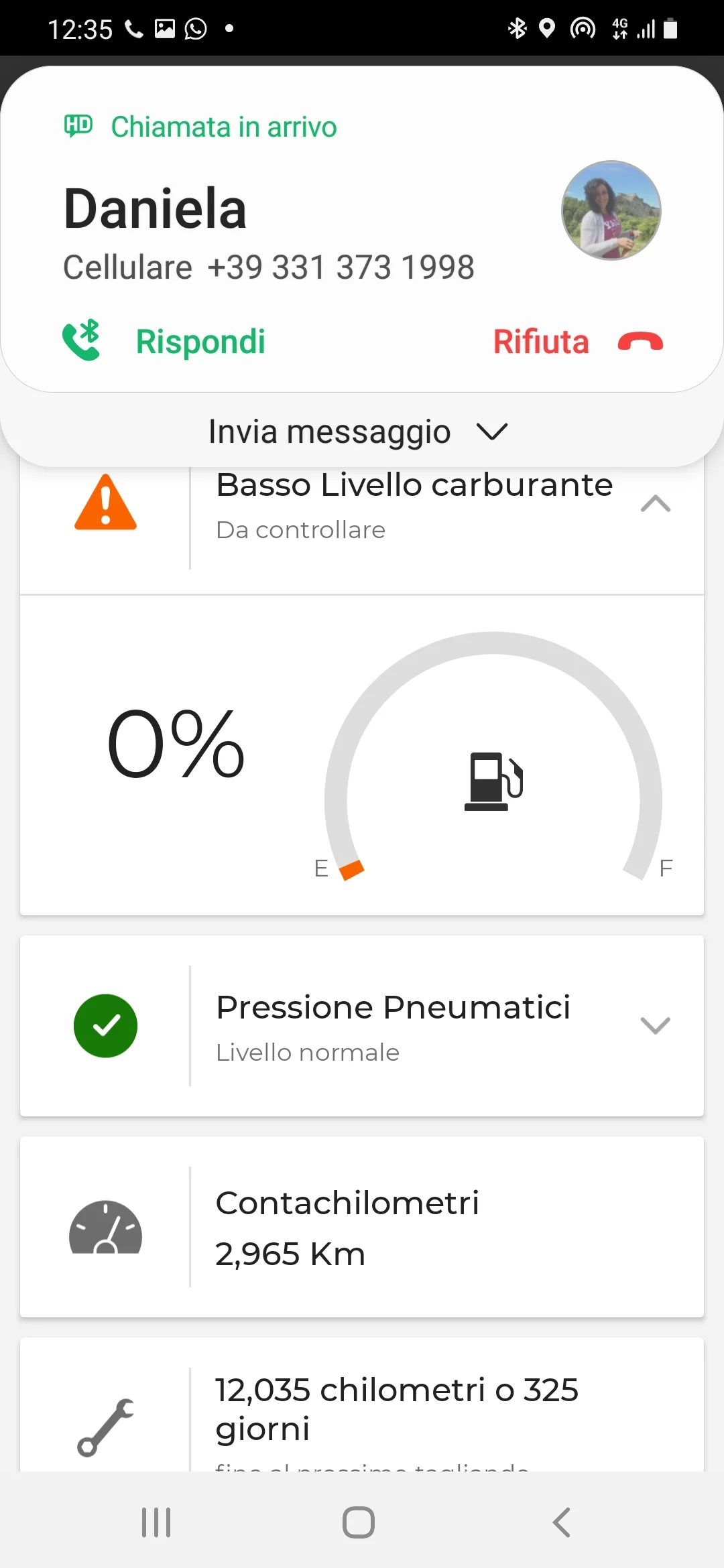Open recent apps from navigation bar
The image size is (724, 1568).
(x=156, y=1522)
